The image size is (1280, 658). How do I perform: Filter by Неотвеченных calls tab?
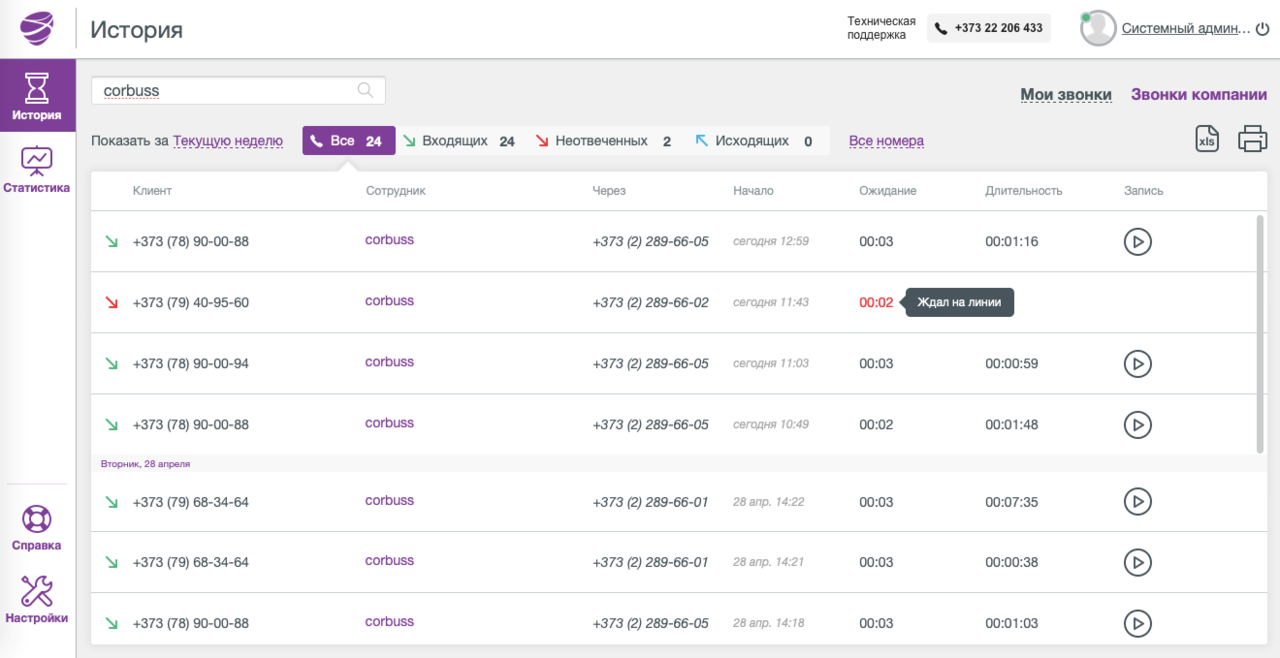pyautogui.click(x=603, y=141)
